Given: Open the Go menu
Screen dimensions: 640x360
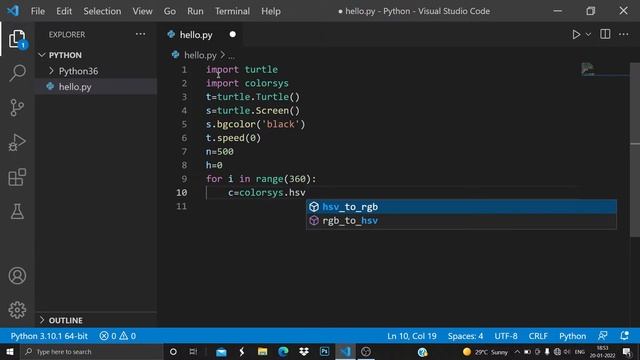Looking at the screenshot, I should coord(170,11).
